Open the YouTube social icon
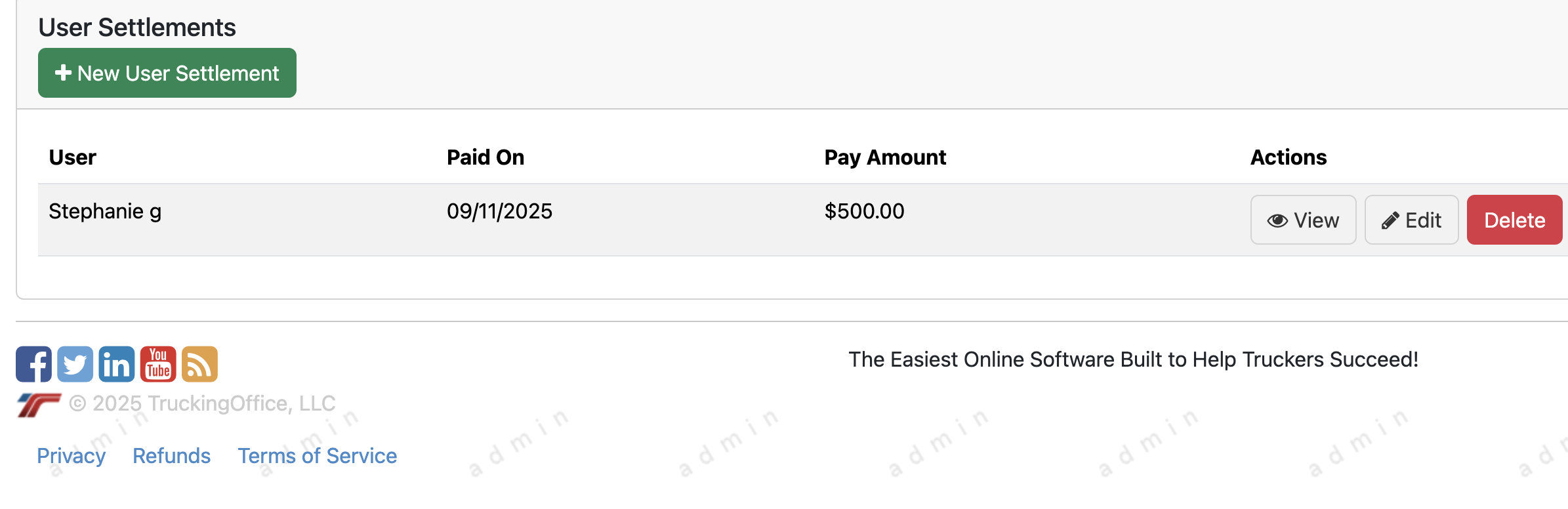This screenshot has width=1568, height=509. tap(158, 364)
